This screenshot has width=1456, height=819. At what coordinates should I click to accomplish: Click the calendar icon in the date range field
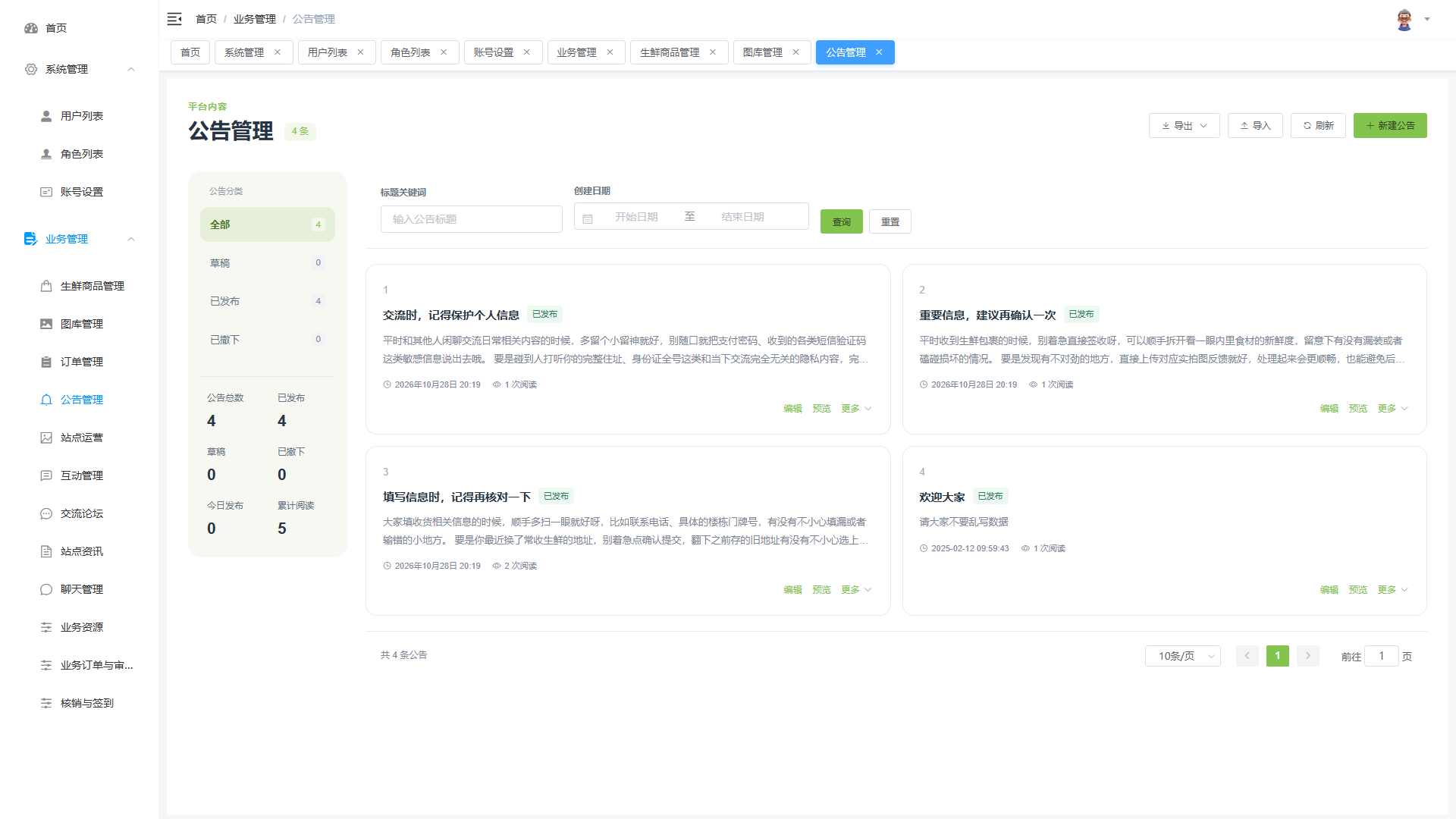tap(588, 218)
